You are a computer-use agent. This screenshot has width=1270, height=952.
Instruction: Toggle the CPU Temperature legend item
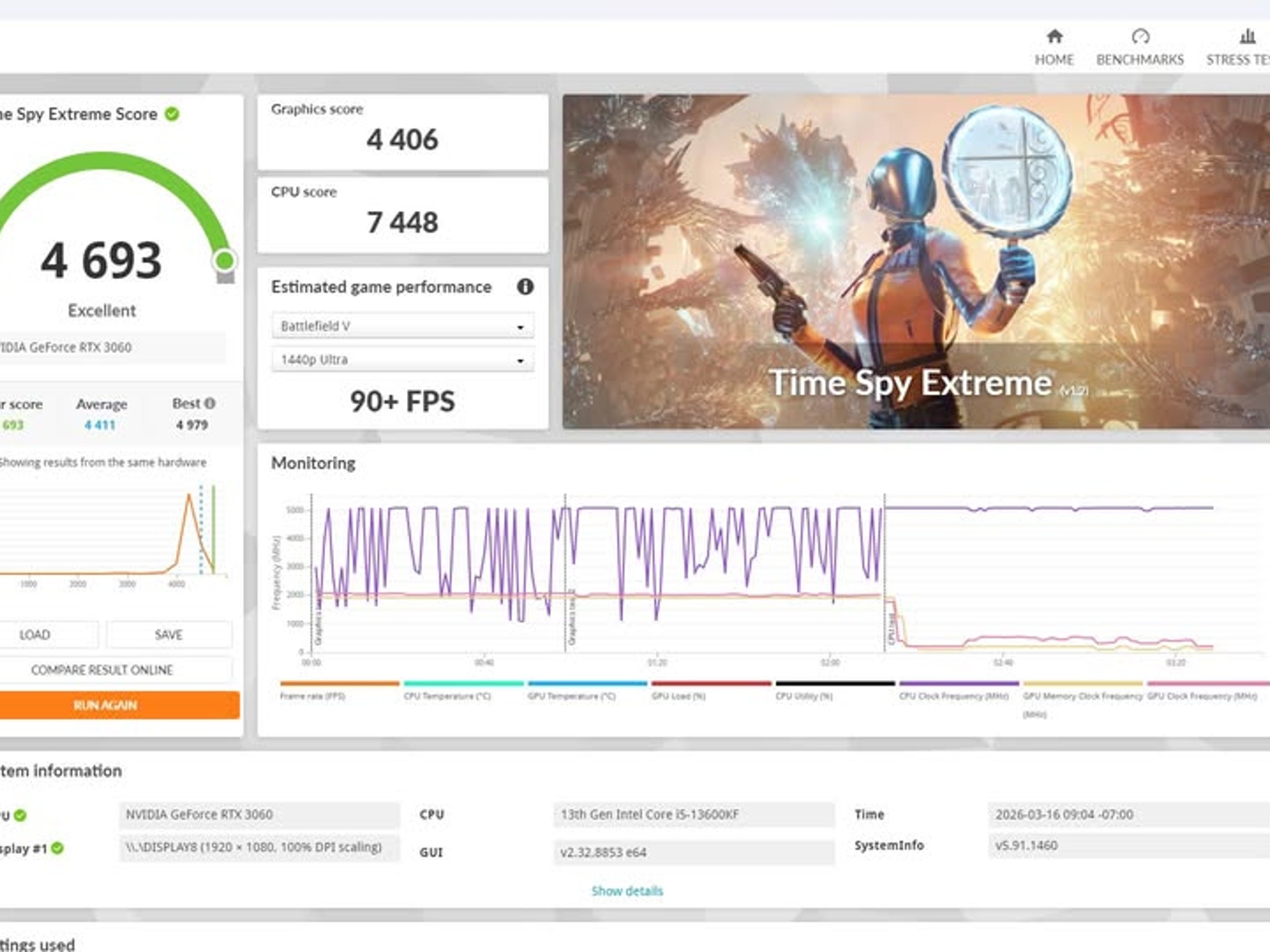[463, 690]
